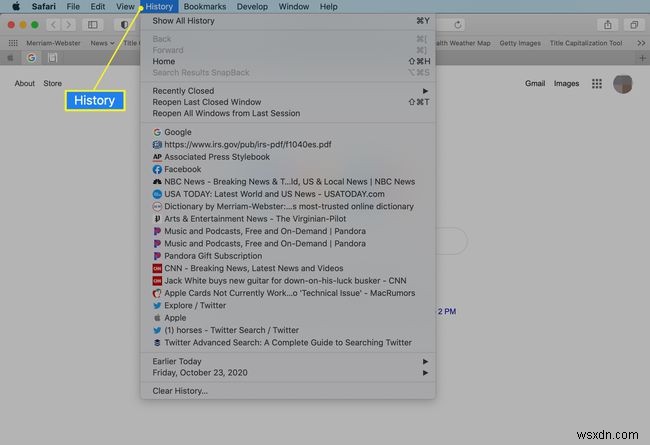This screenshot has width=650, height=445.
Task: Select the pinned Google tab
Action: tap(31, 58)
